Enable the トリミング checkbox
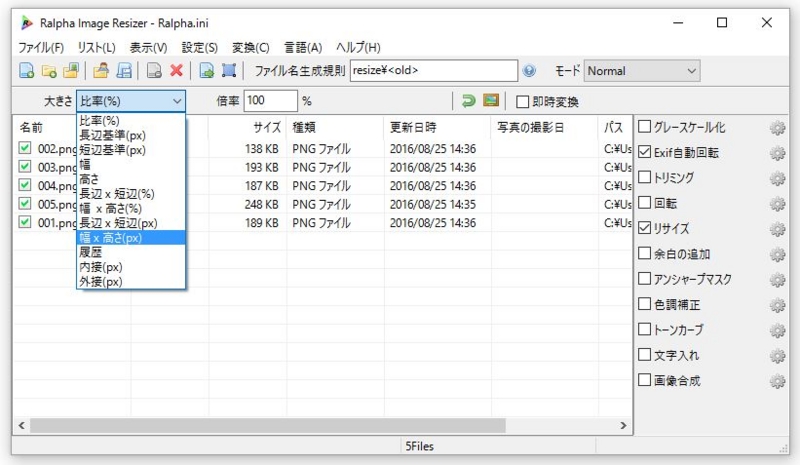This screenshot has height=465, width=800. click(644, 177)
